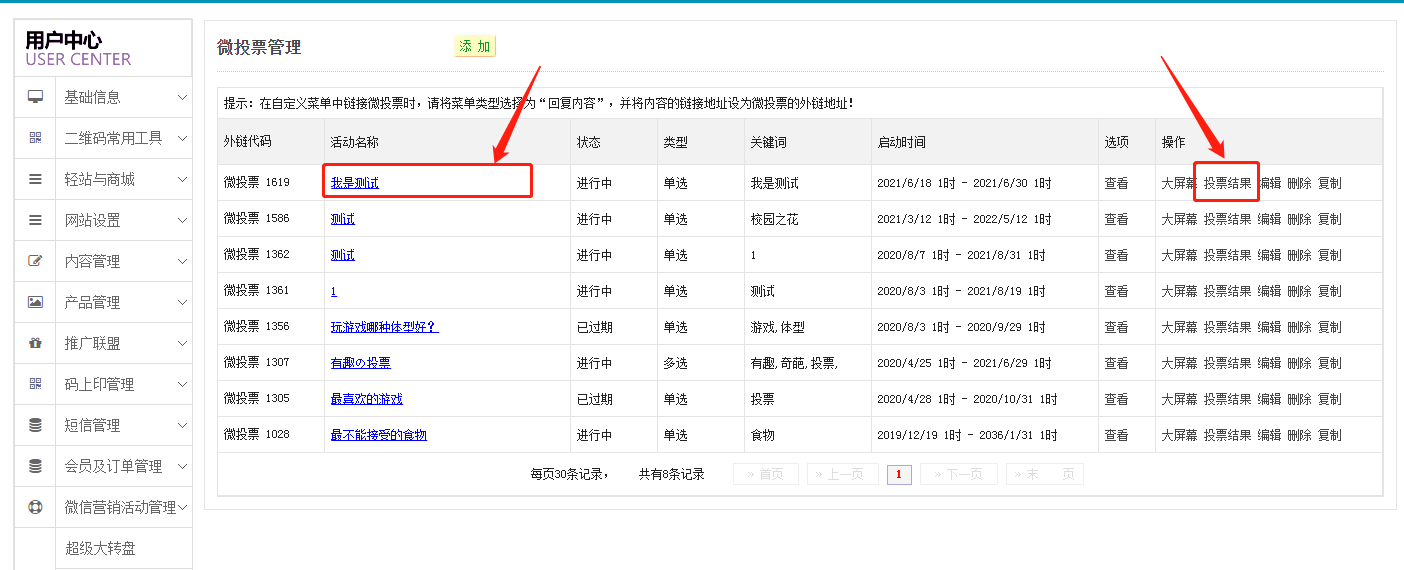
Task: Open 超级大转盘 in the sidebar
Action: point(100,548)
